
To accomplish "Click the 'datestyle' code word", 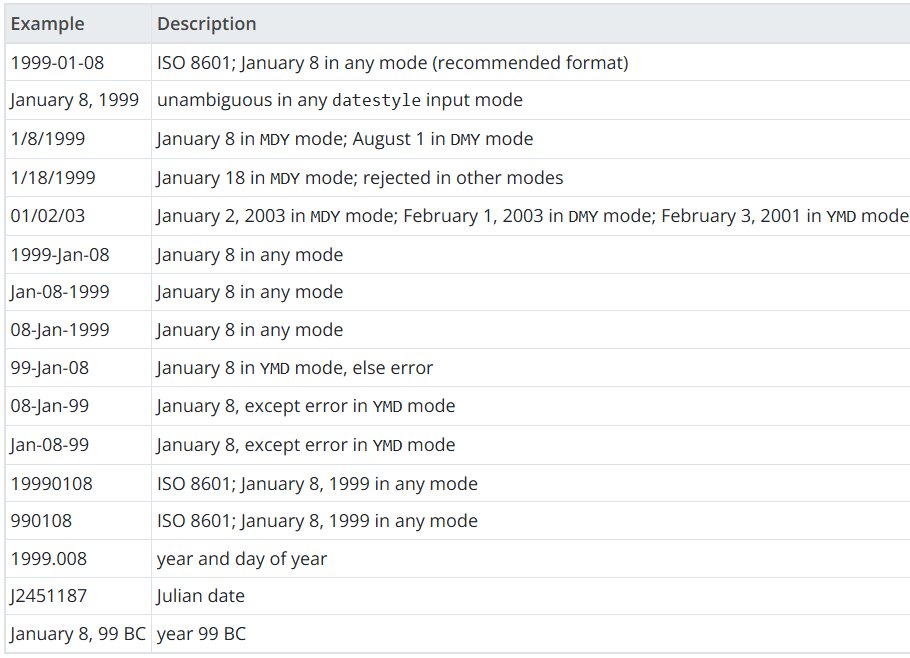I will 376,101.
